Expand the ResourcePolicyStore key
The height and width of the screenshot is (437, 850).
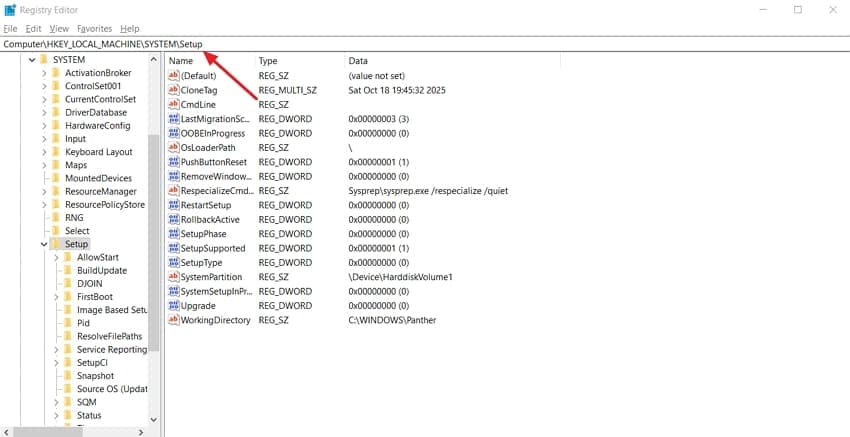(44, 204)
